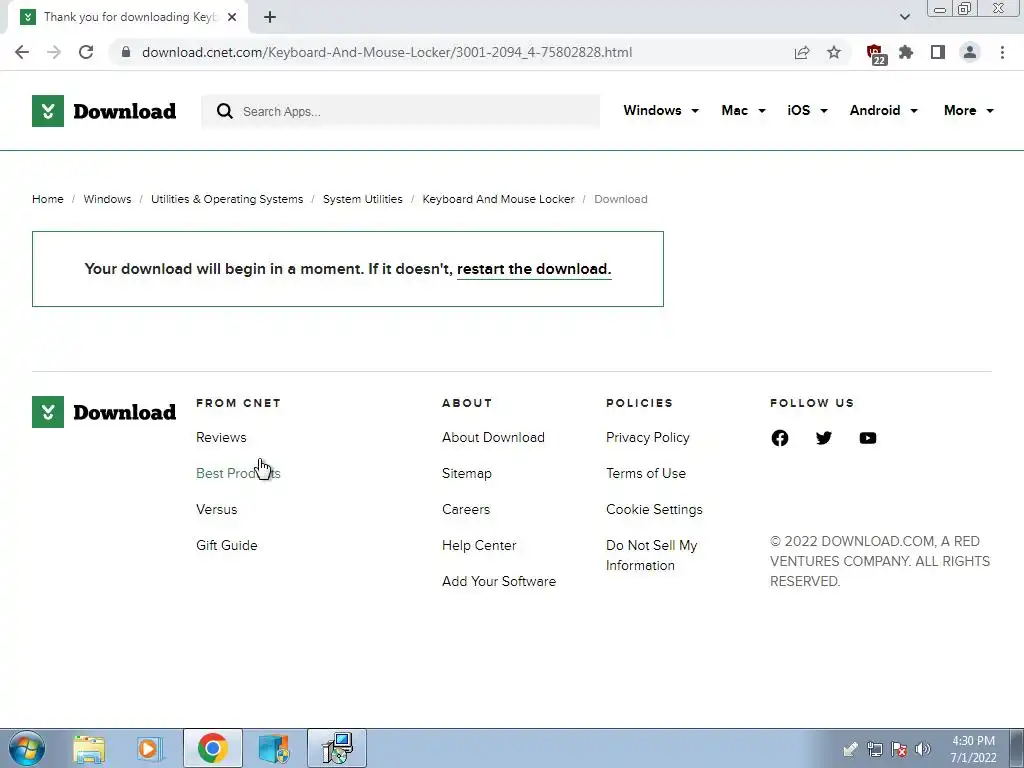Open Cookie Settings link
Image resolution: width=1024 pixels, height=768 pixels.
tap(654, 509)
